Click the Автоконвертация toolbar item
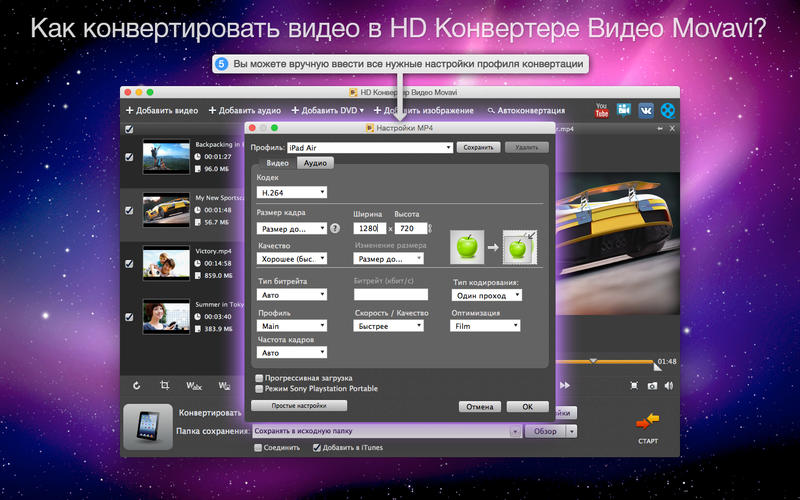 point(526,110)
